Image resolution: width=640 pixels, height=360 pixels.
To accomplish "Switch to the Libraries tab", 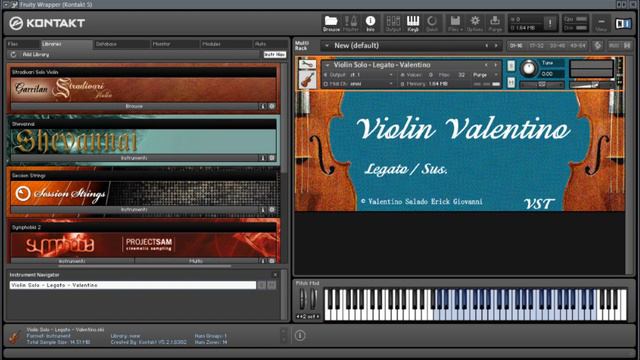I will (66, 44).
